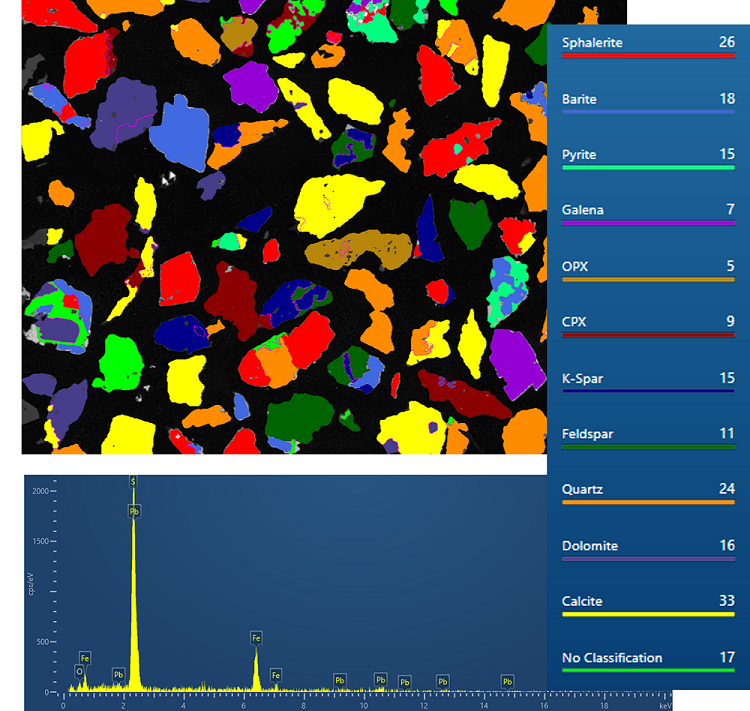
Task: Click the Sphalerite count value 26
Action: point(726,43)
